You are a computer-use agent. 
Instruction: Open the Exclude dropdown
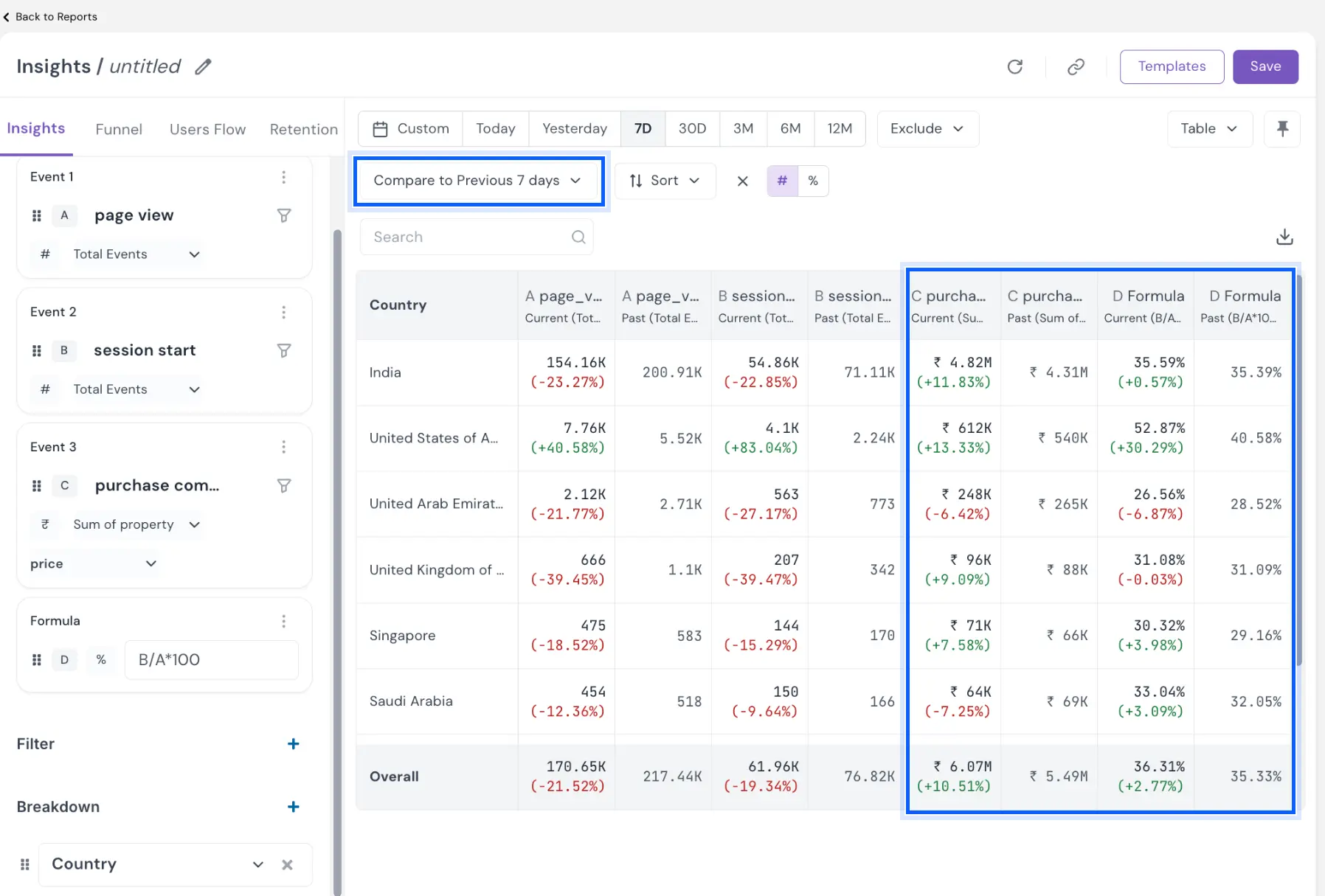[927, 128]
